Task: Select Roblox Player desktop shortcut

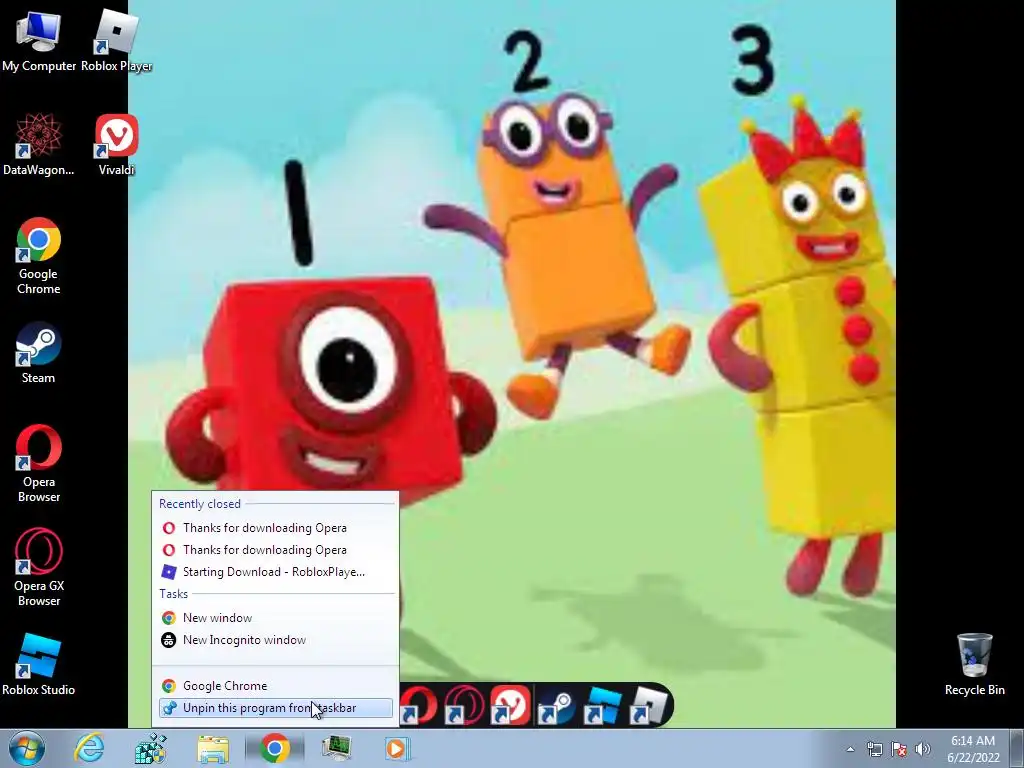Action: 116,40
